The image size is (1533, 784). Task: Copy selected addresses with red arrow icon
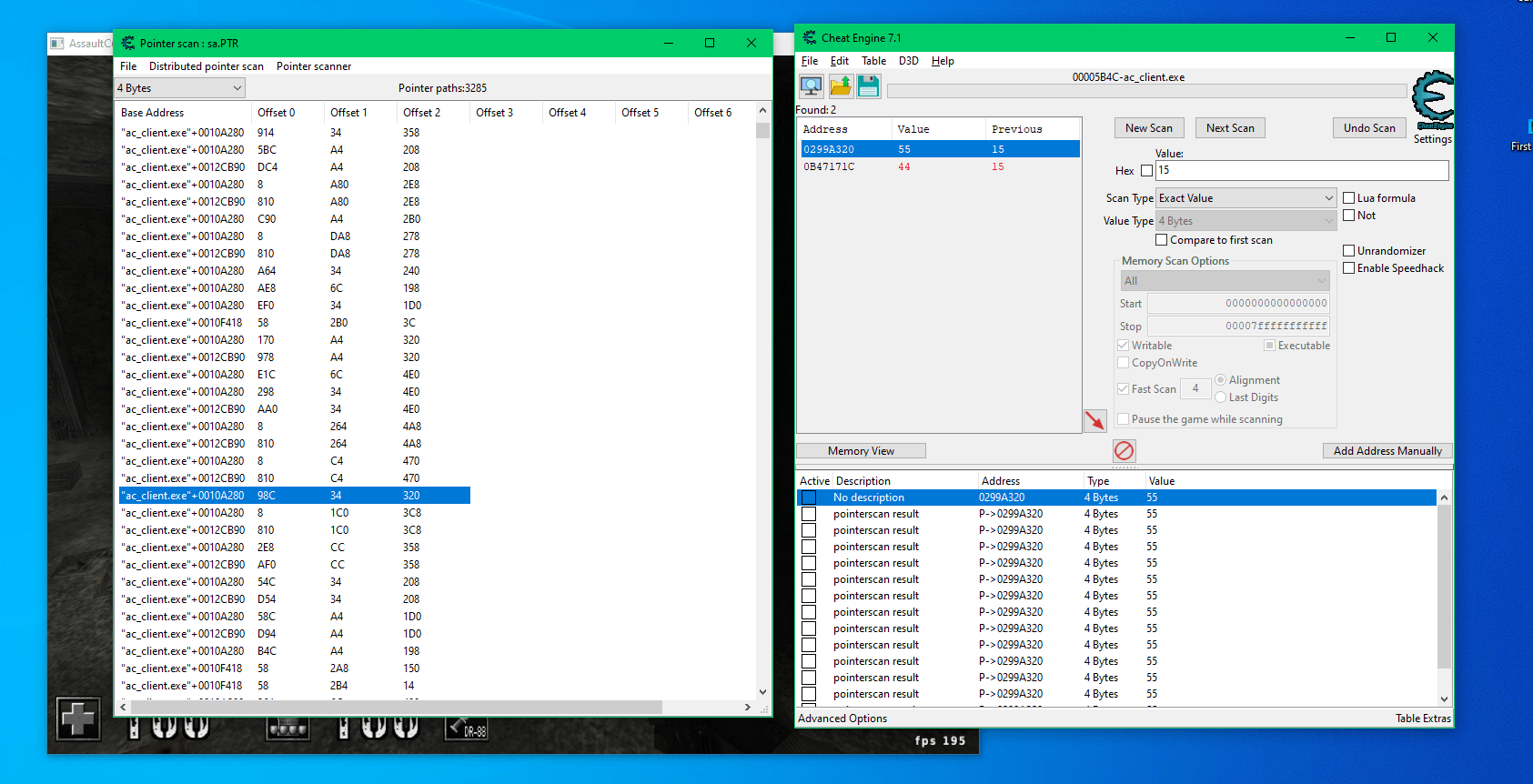[1094, 419]
